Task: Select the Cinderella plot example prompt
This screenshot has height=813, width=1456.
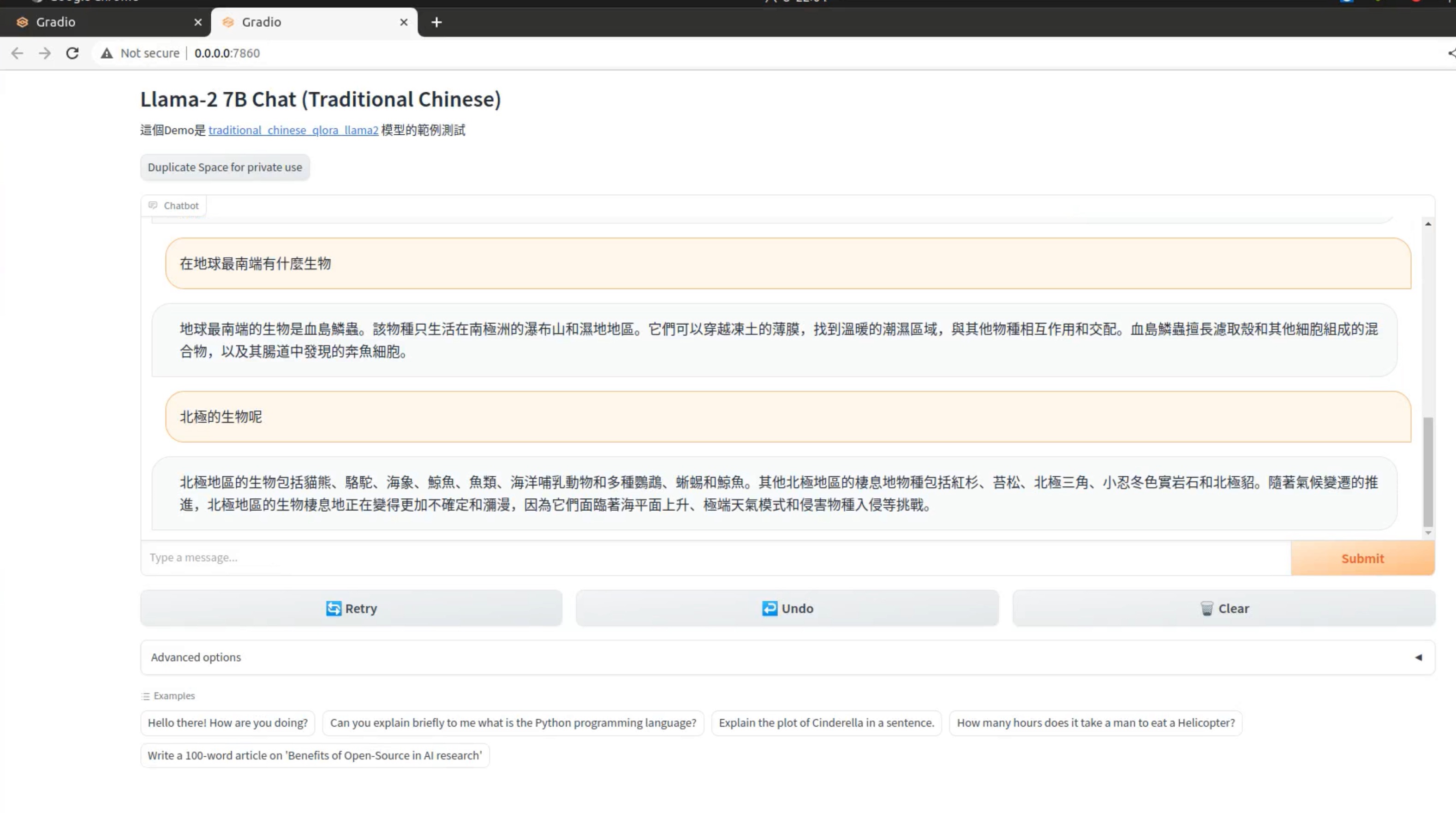Action: tap(826, 723)
